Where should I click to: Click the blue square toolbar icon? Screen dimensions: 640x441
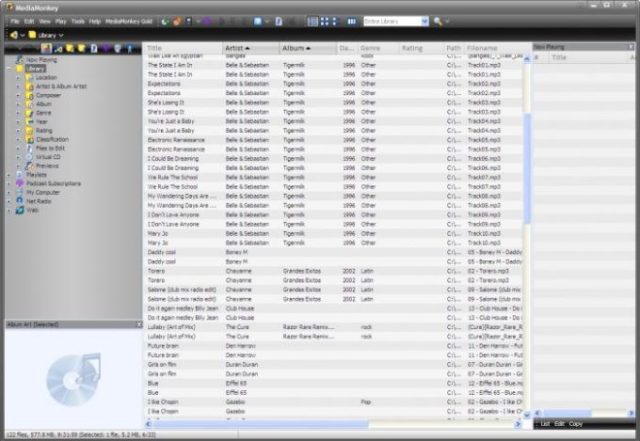258,22
